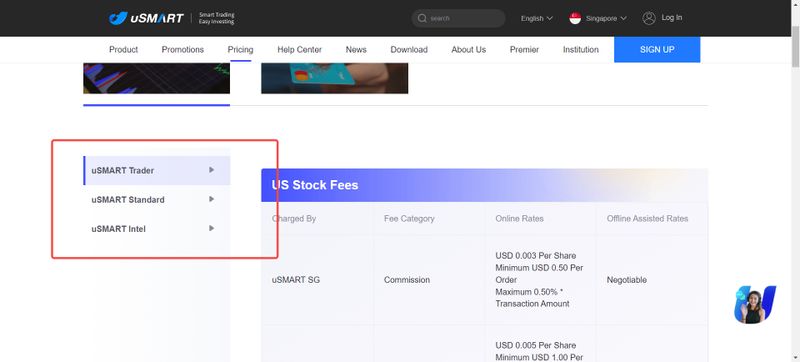The height and width of the screenshot is (362, 800).
Task: Click the uSMART logo
Action: point(146,18)
